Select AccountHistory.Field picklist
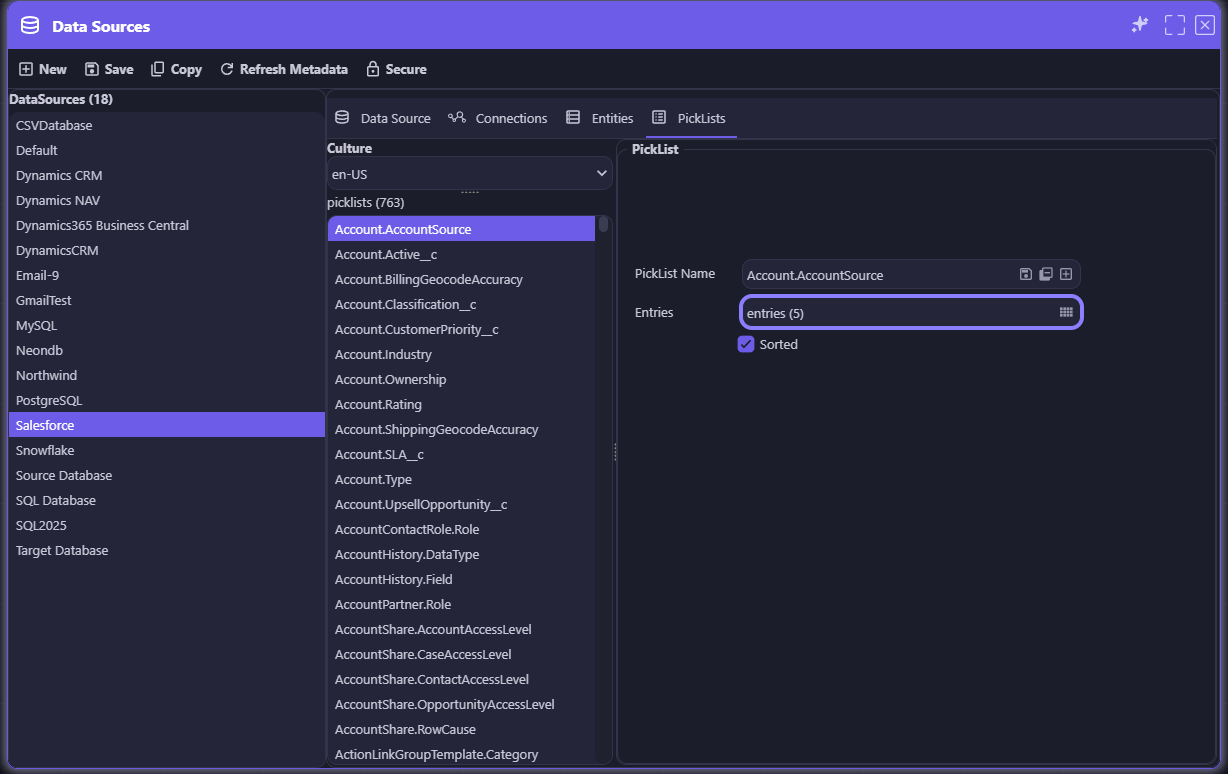 (x=461, y=579)
